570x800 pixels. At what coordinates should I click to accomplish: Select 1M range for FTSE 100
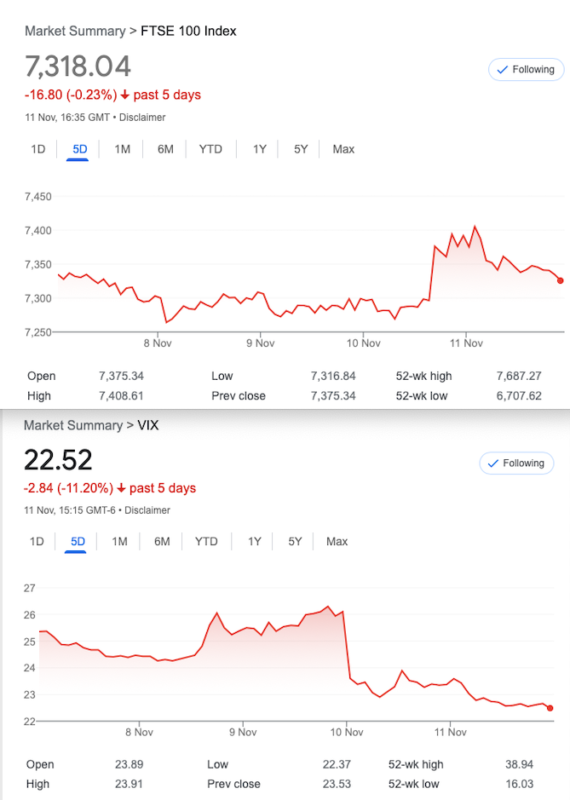pyautogui.click(x=122, y=149)
